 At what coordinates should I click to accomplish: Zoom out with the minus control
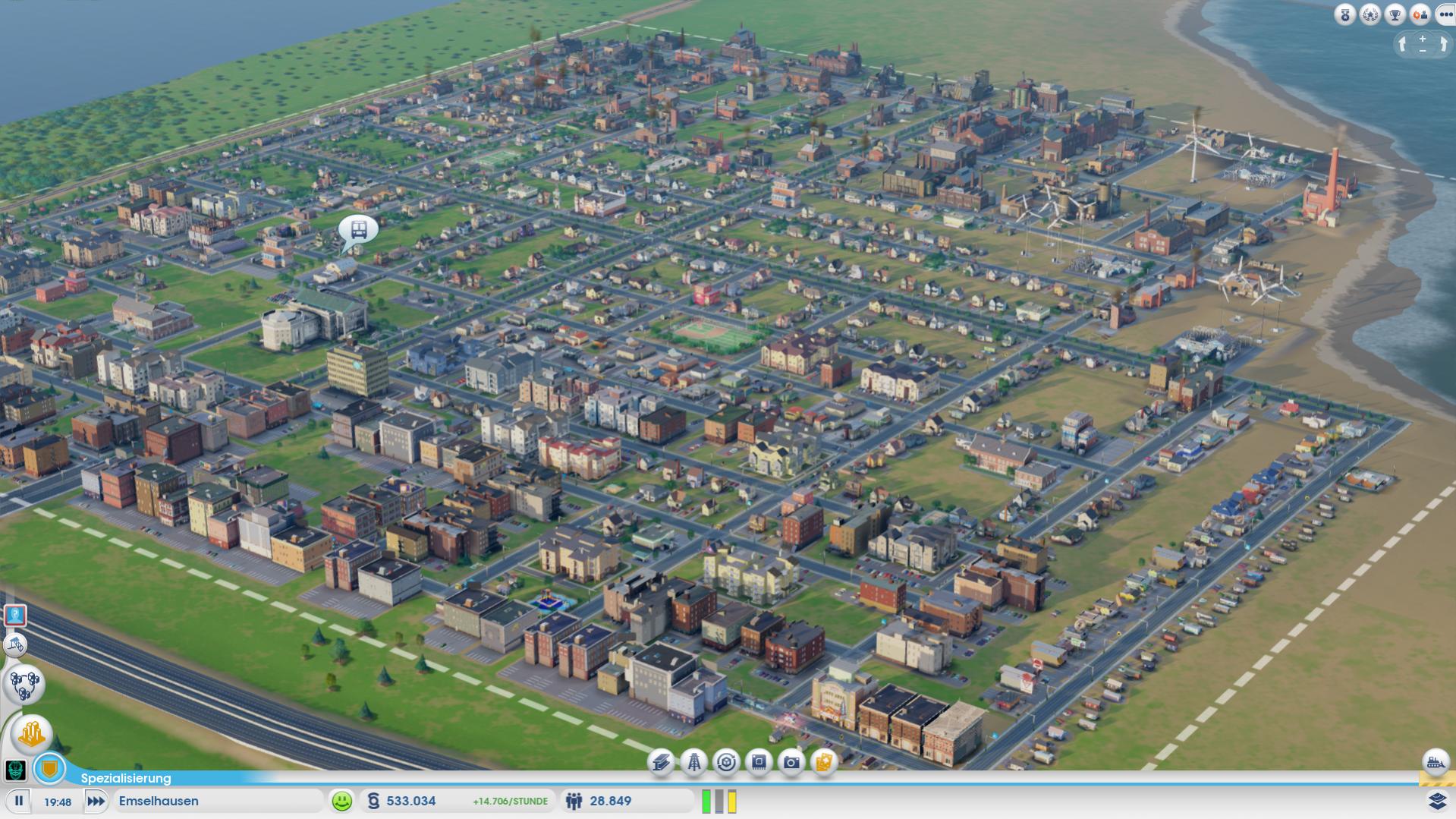1423,50
